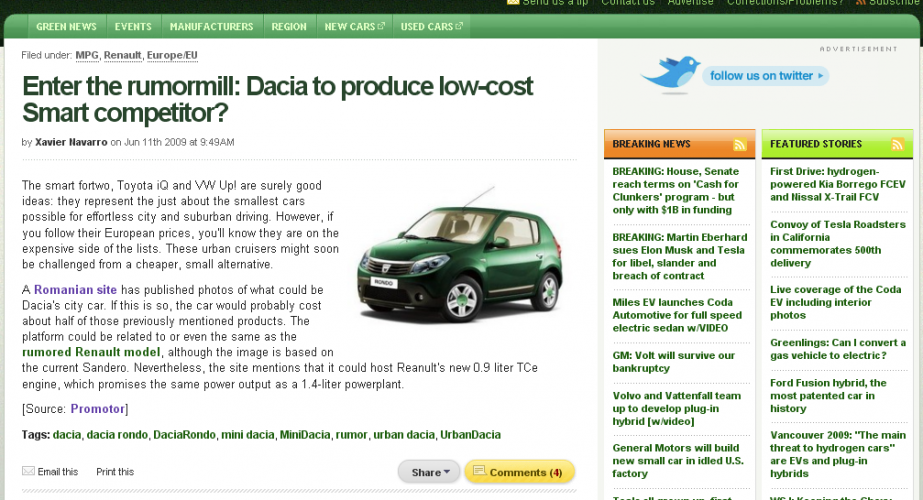Read Live coverage of Coda EV story
Viewport: 923px width, 500px height.
click(x=835, y=302)
